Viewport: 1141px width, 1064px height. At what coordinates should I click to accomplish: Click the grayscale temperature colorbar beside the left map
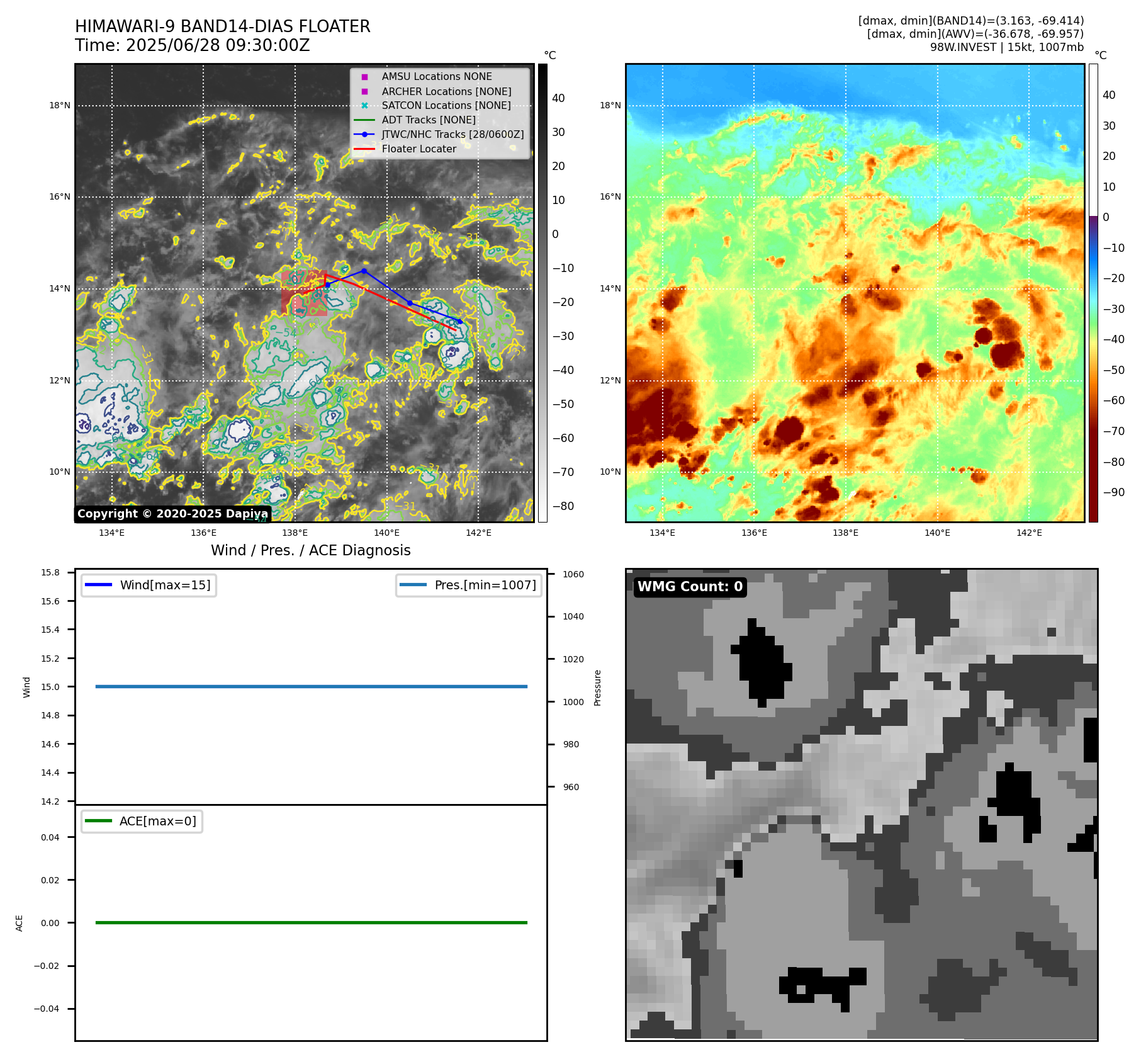(x=542, y=293)
